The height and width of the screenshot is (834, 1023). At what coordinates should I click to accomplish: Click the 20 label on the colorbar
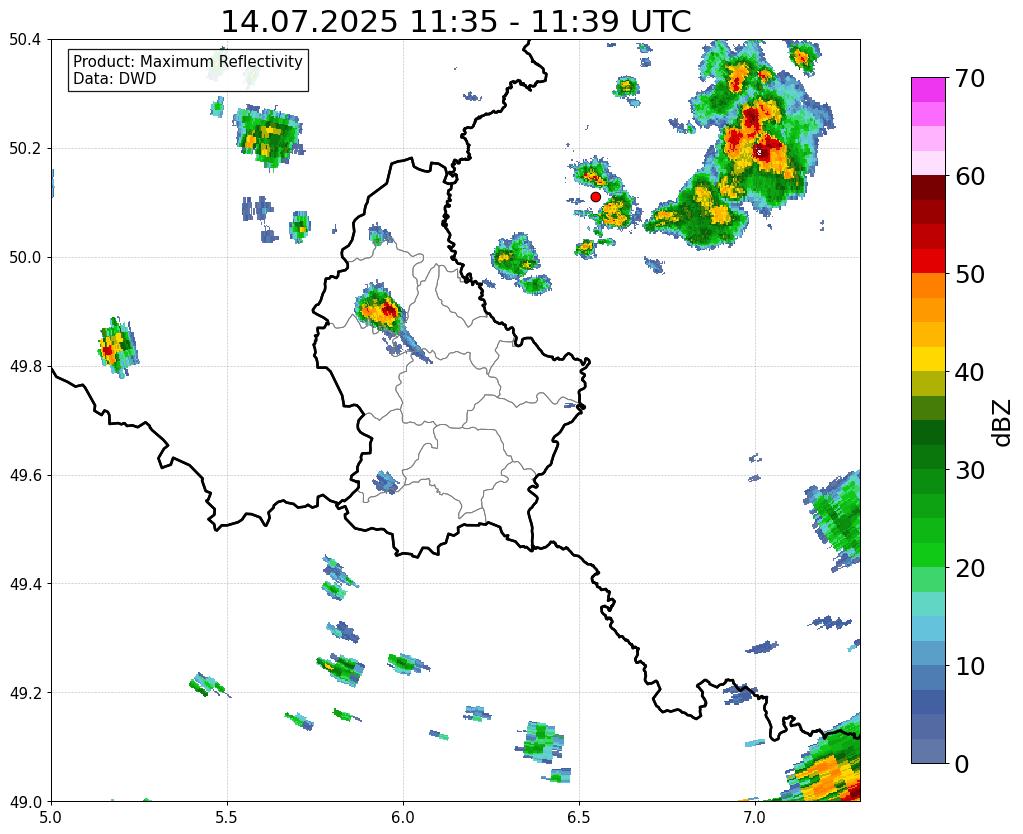pos(969,568)
